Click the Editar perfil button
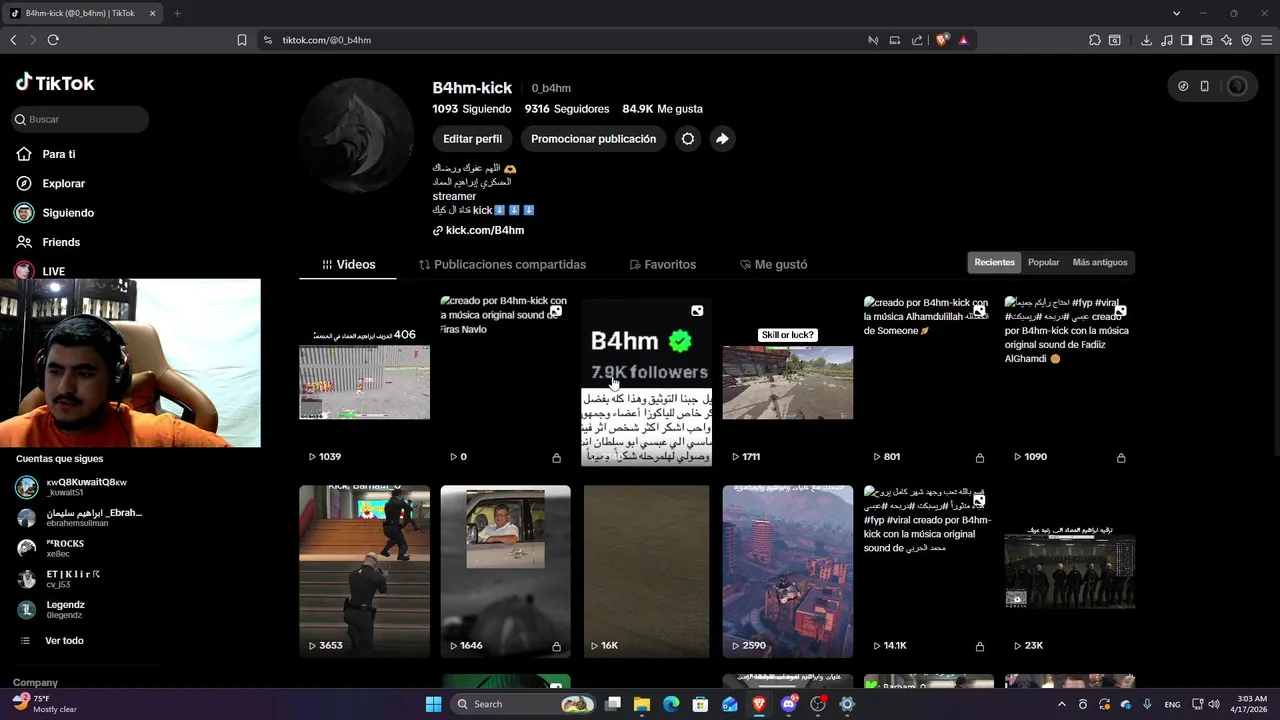 point(472,139)
